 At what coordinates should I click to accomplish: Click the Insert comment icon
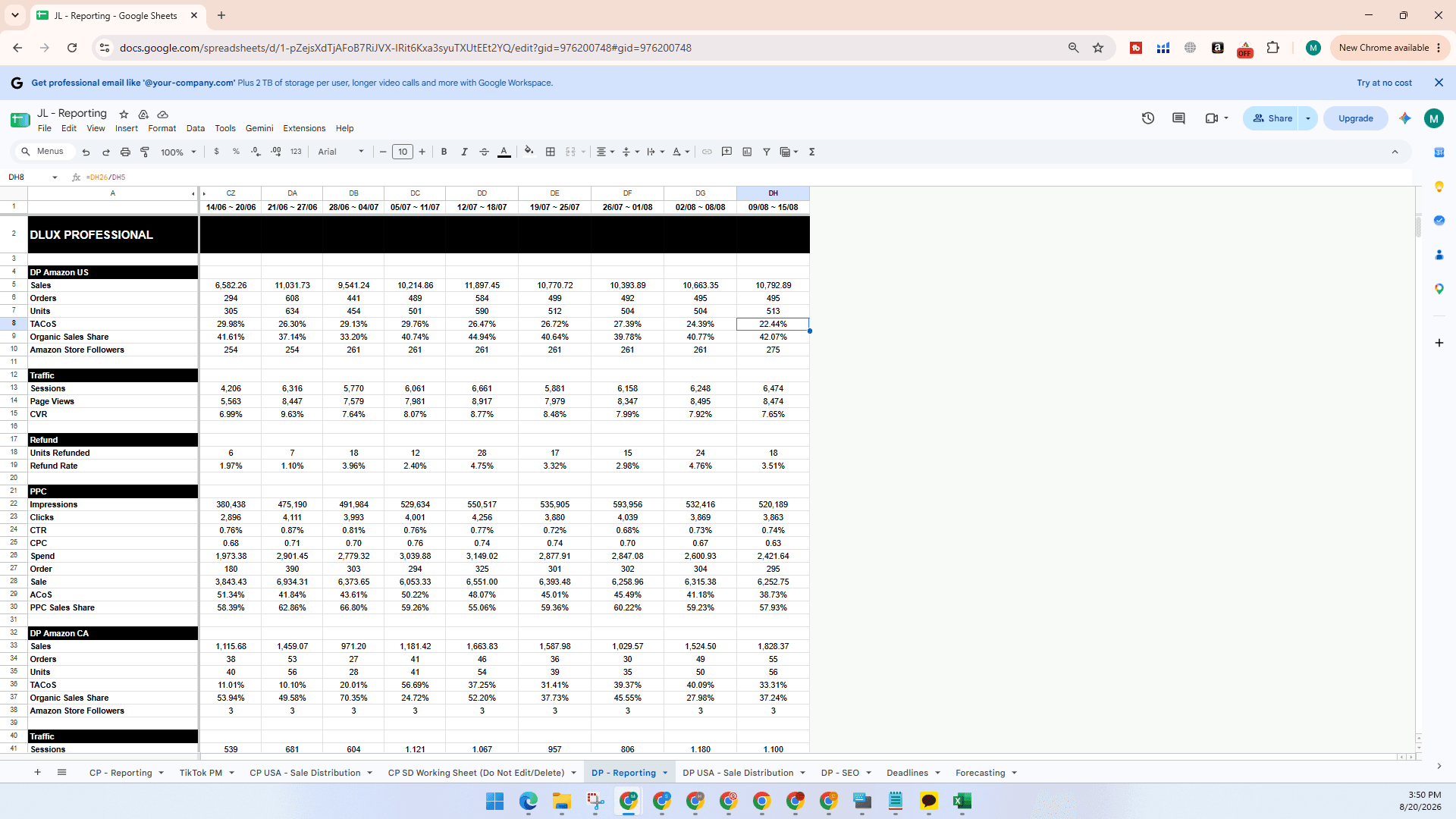(x=726, y=152)
